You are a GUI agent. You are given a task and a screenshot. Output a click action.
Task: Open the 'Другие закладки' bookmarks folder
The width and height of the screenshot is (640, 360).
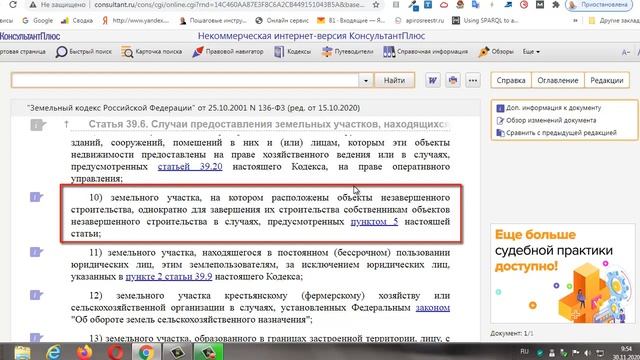[614, 20]
